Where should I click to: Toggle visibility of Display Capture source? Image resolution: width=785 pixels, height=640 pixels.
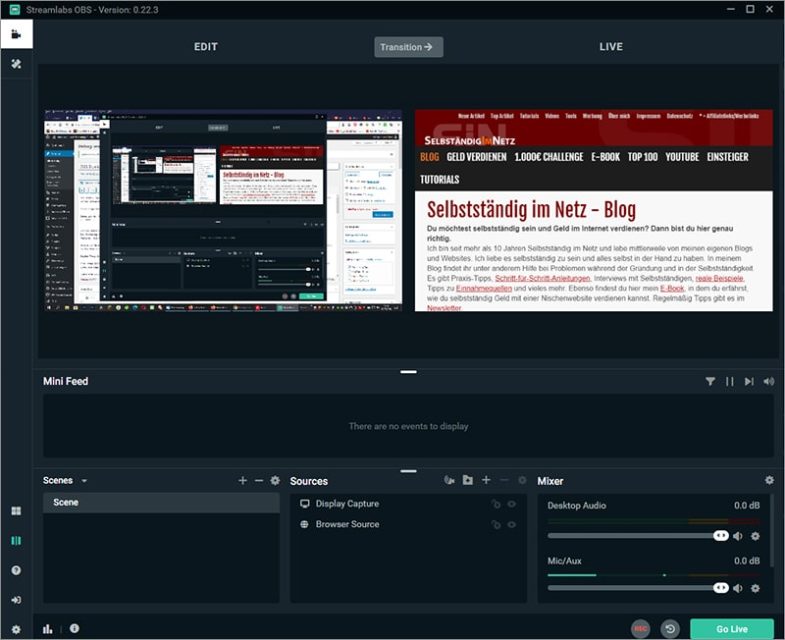pos(512,504)
